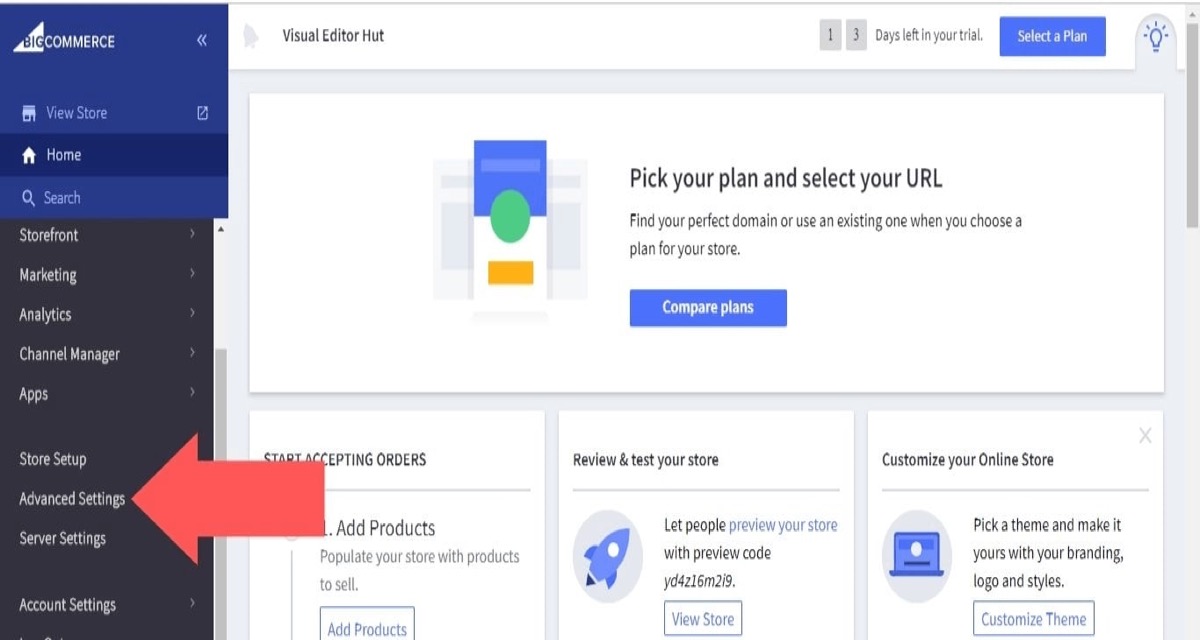1200x640 pixels.
Task: Expand the Analytics menu chevron
Action: 192,314
